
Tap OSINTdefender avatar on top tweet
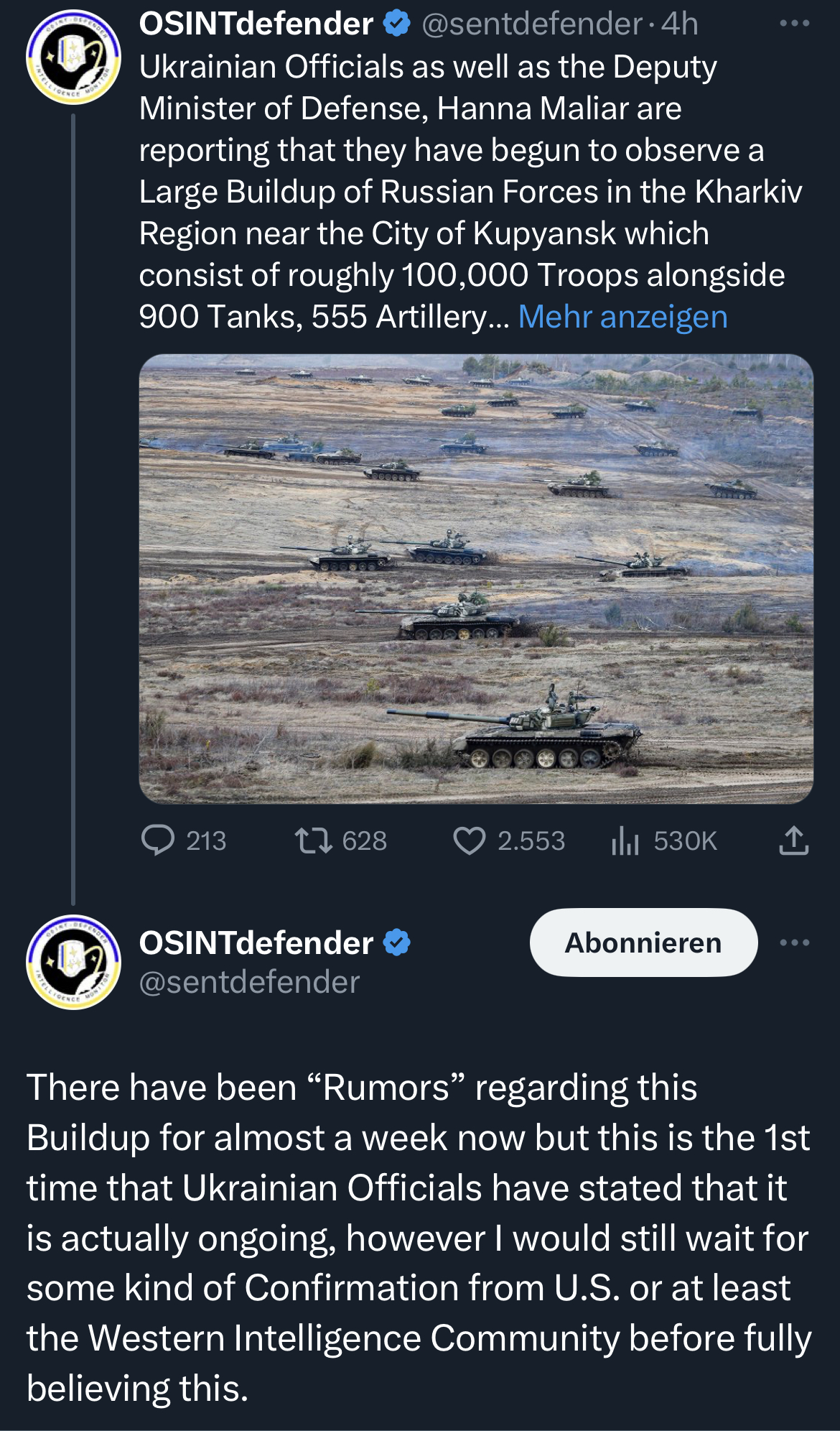coord(73,57)
